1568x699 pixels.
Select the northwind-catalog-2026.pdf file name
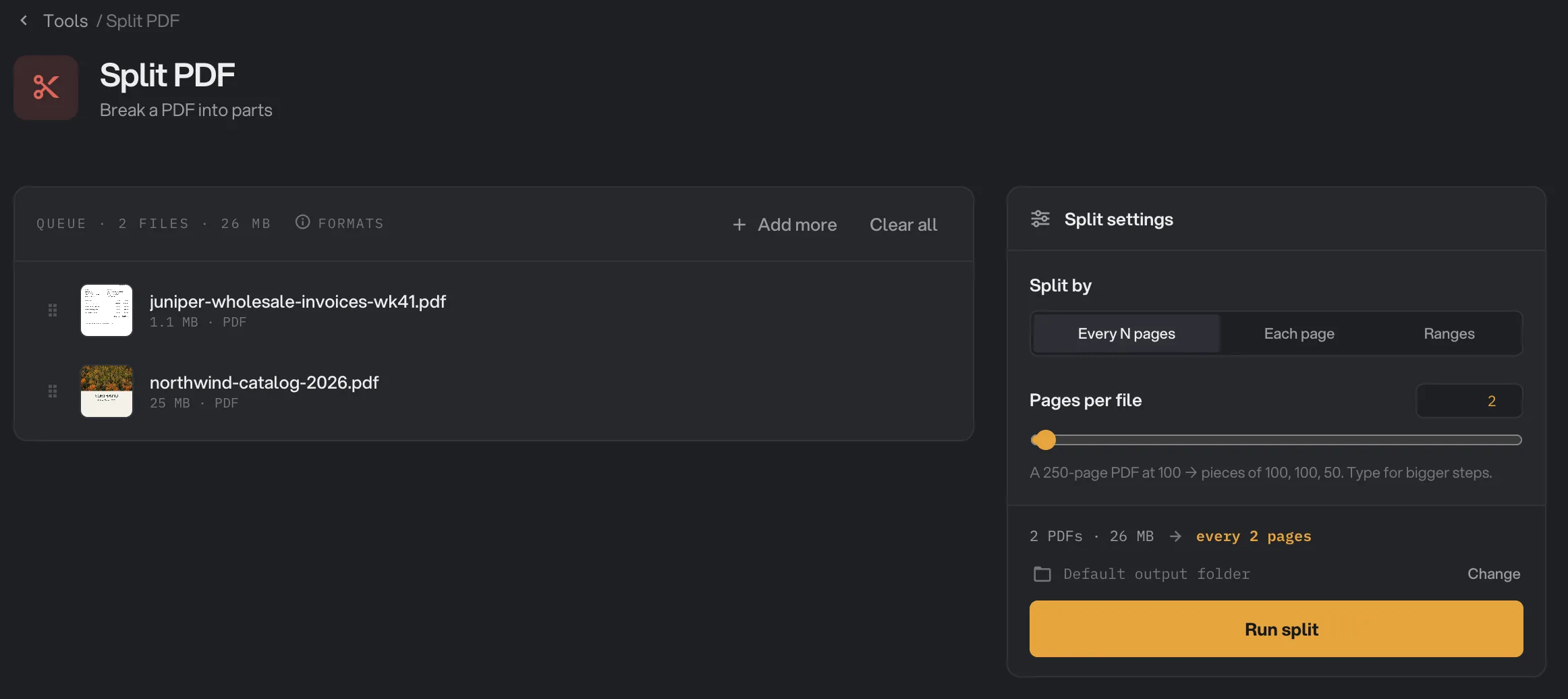264,383
